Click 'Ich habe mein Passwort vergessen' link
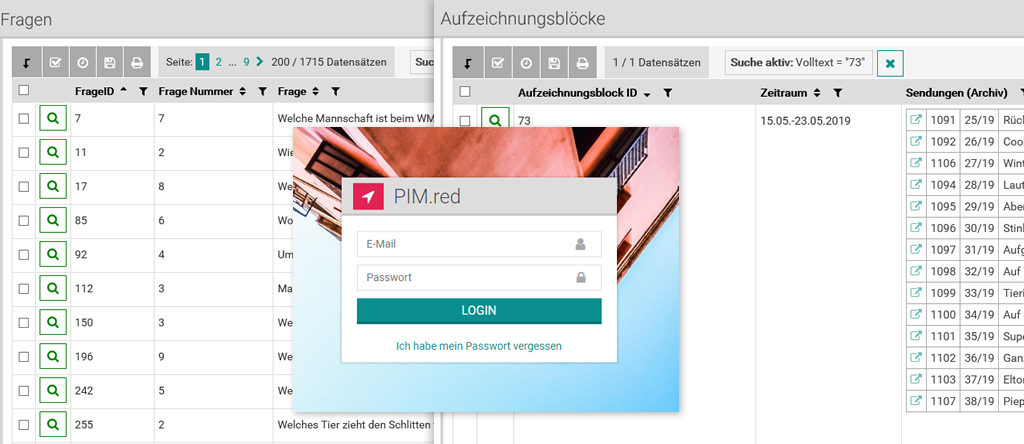The image size is (1024, 444). [x=479, y=346]
